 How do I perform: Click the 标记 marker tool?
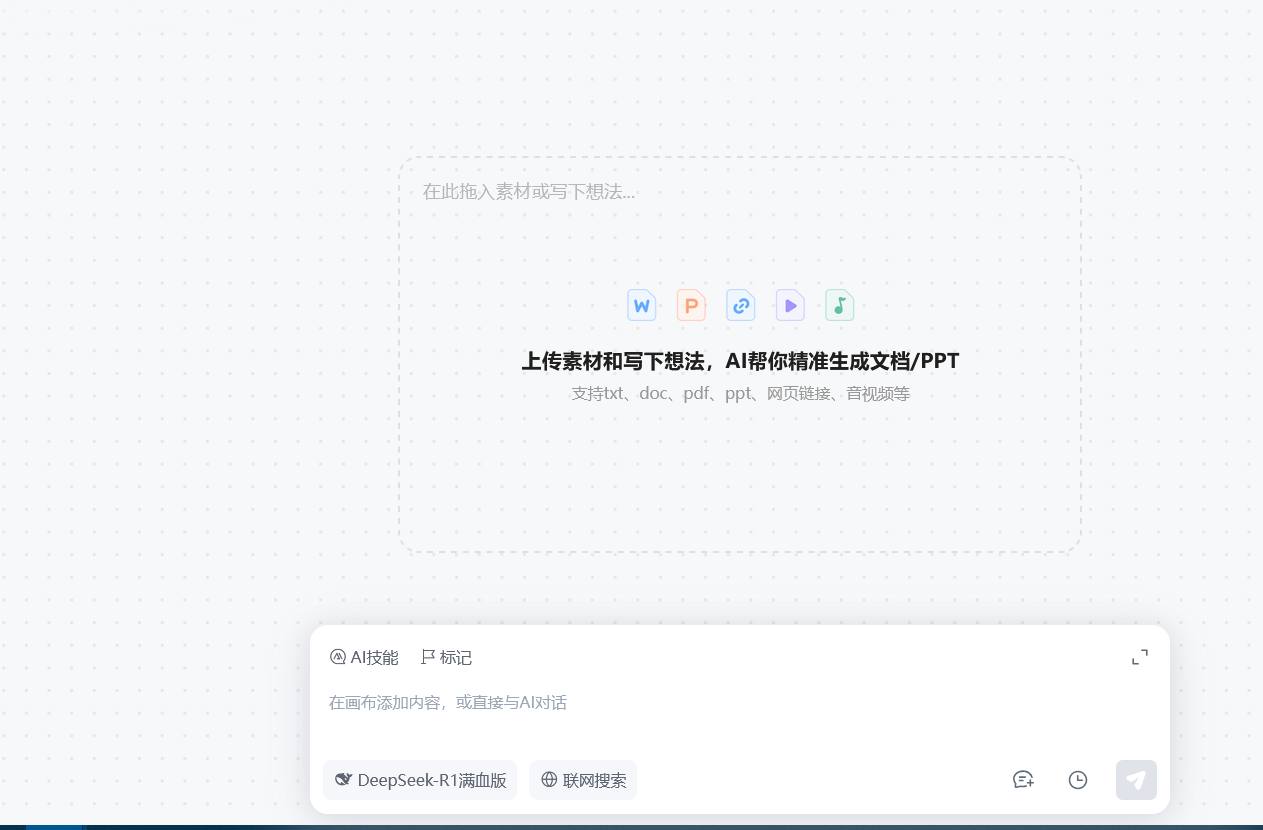[445, 657]
